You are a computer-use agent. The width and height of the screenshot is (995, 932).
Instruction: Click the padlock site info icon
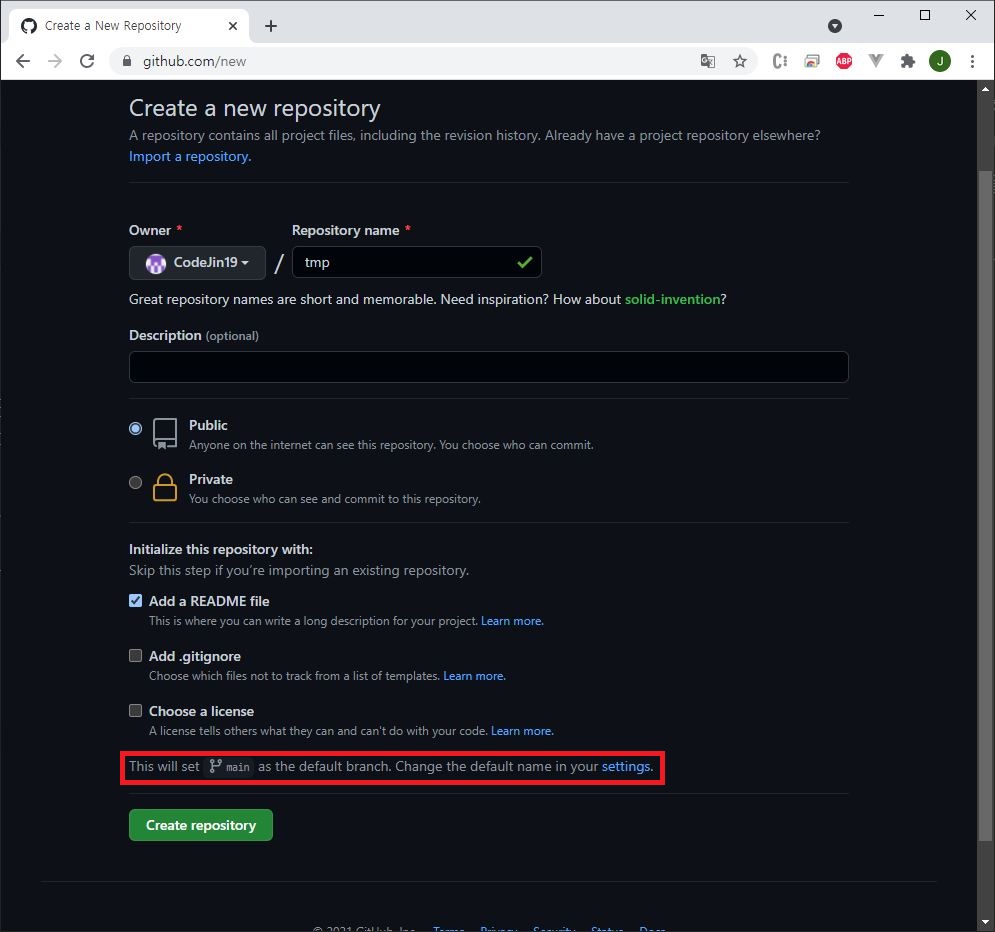(x=127, y=61)
